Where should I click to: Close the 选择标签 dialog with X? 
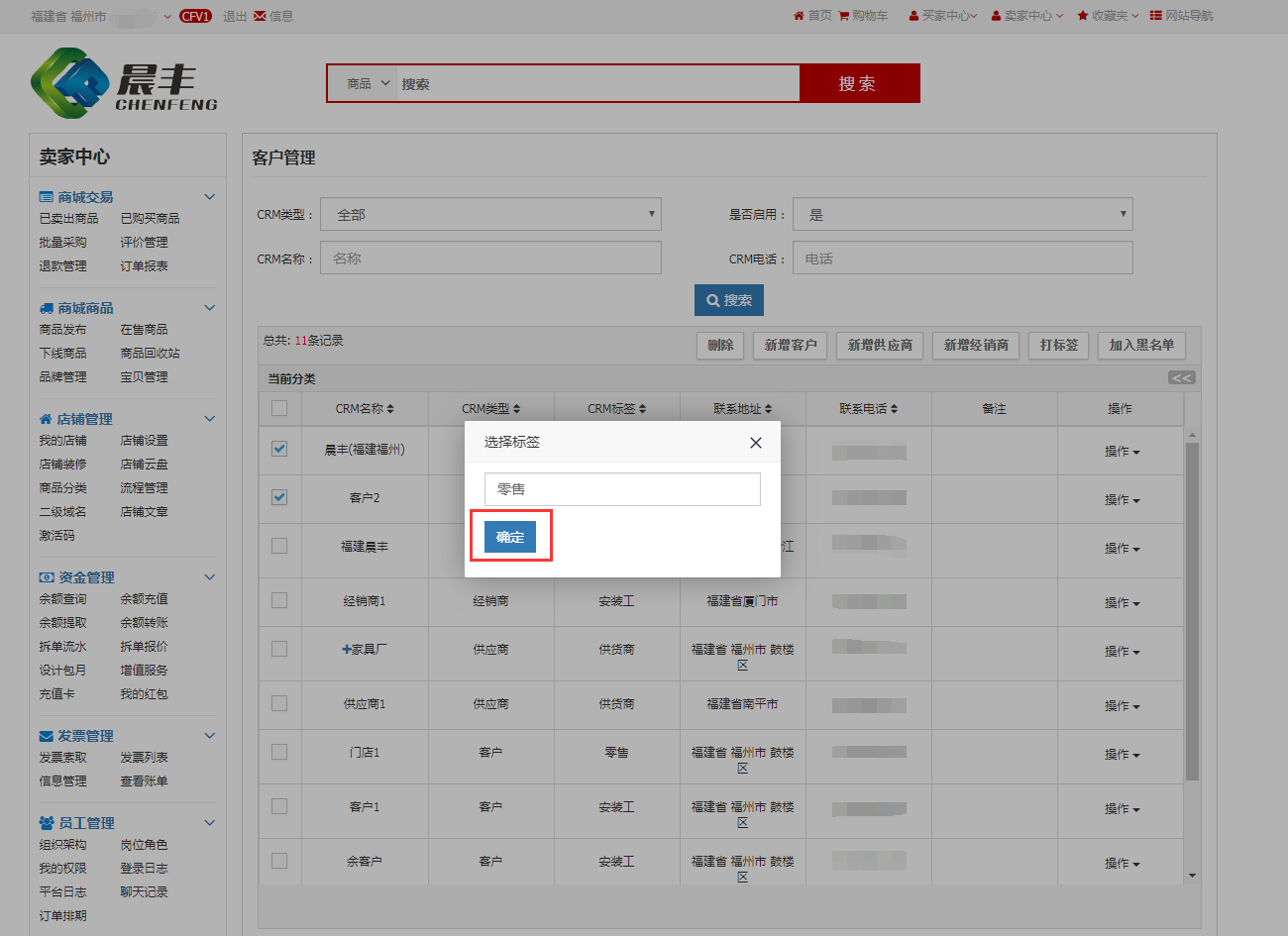coord(756,443)
